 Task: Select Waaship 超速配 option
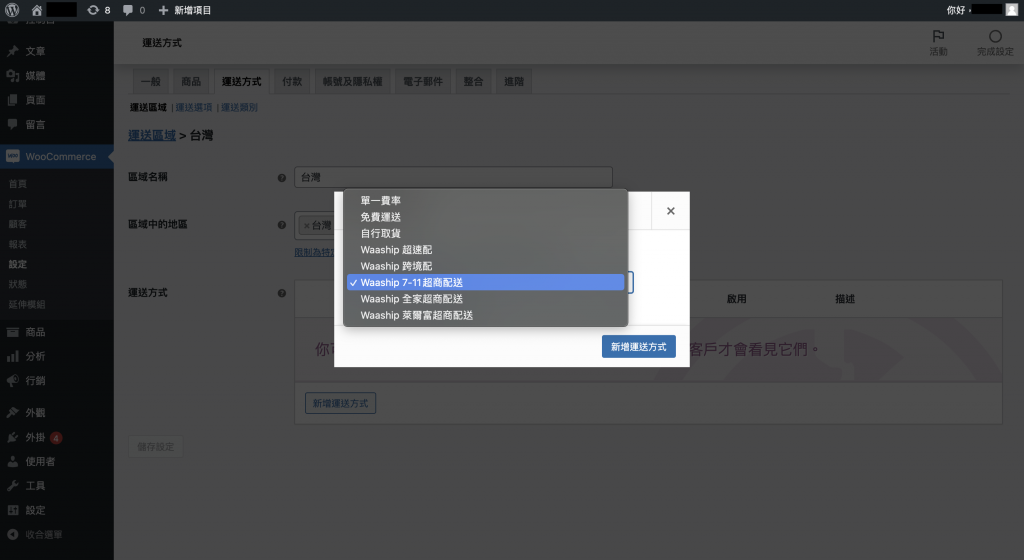(396, 250)
